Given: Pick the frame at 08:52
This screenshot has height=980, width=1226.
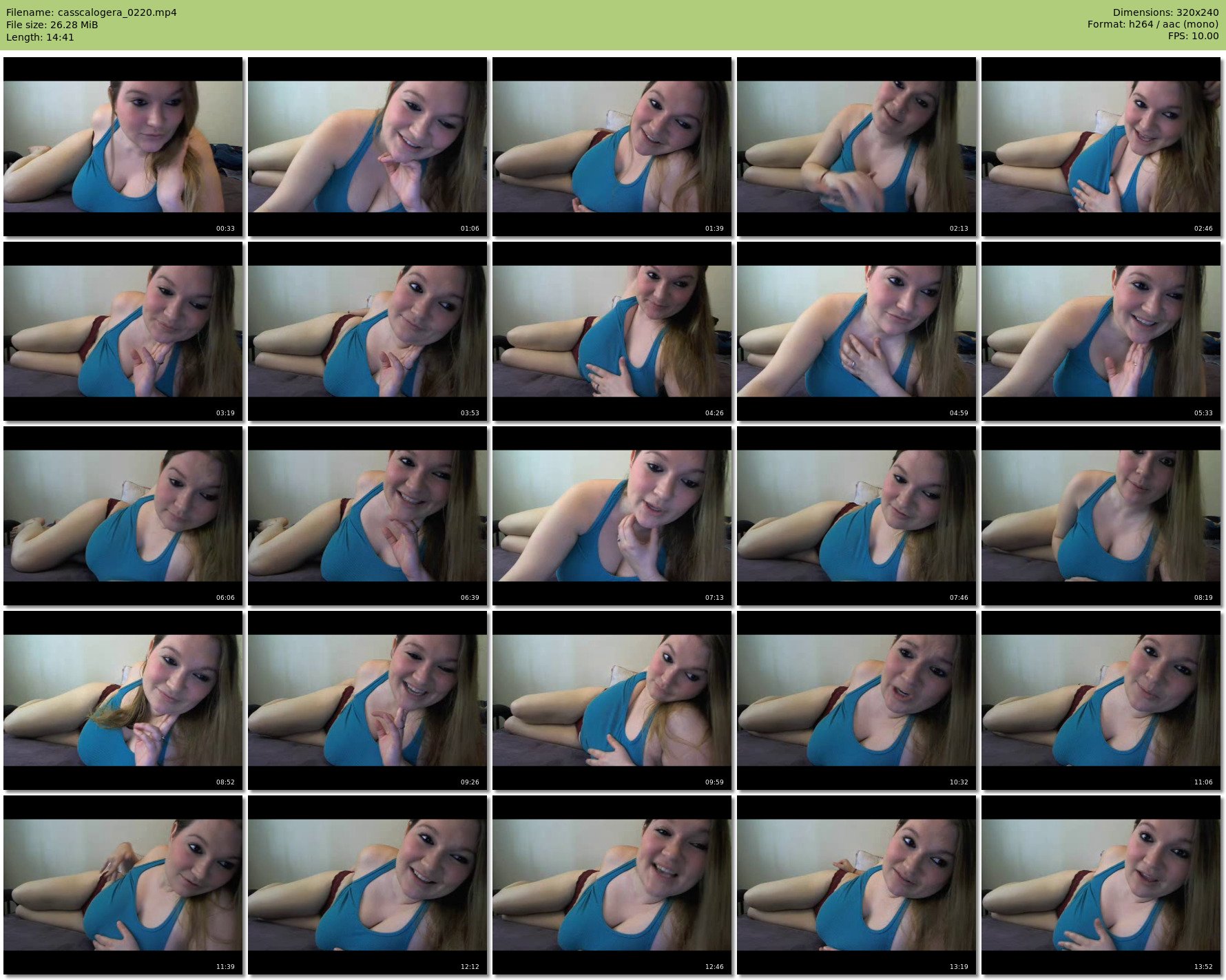Looking at the screenshot, I should pyautogui.click(x=123, y=700).
